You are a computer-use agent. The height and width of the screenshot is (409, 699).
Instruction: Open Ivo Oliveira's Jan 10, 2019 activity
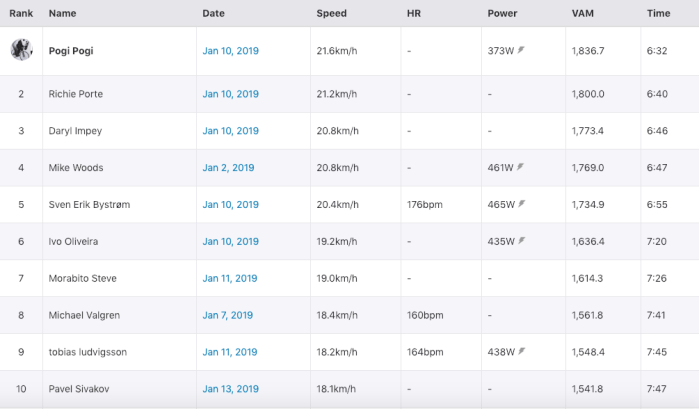pos(230,241)
